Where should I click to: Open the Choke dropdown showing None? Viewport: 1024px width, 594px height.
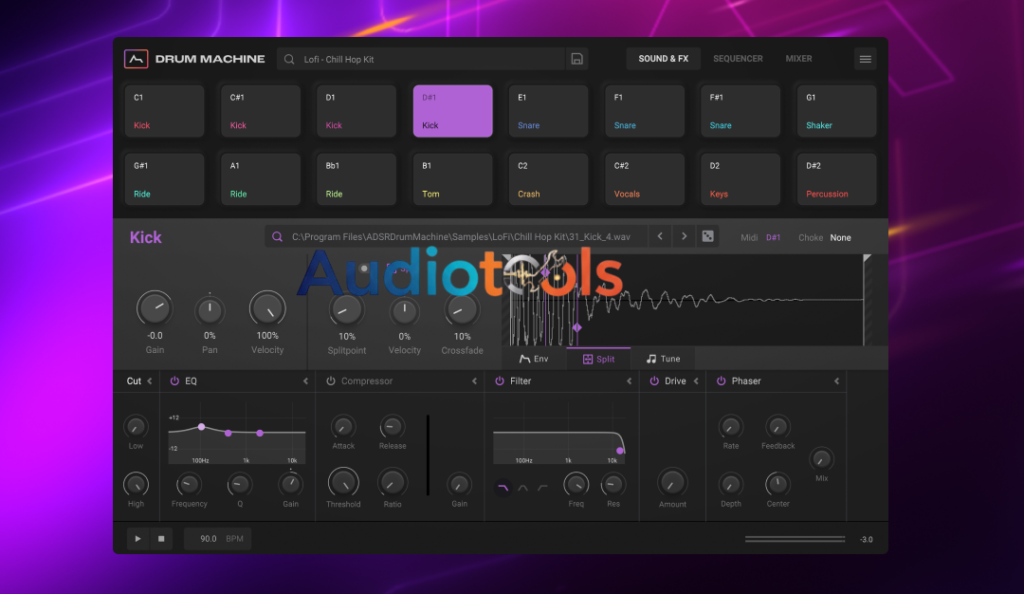(840, 238)
